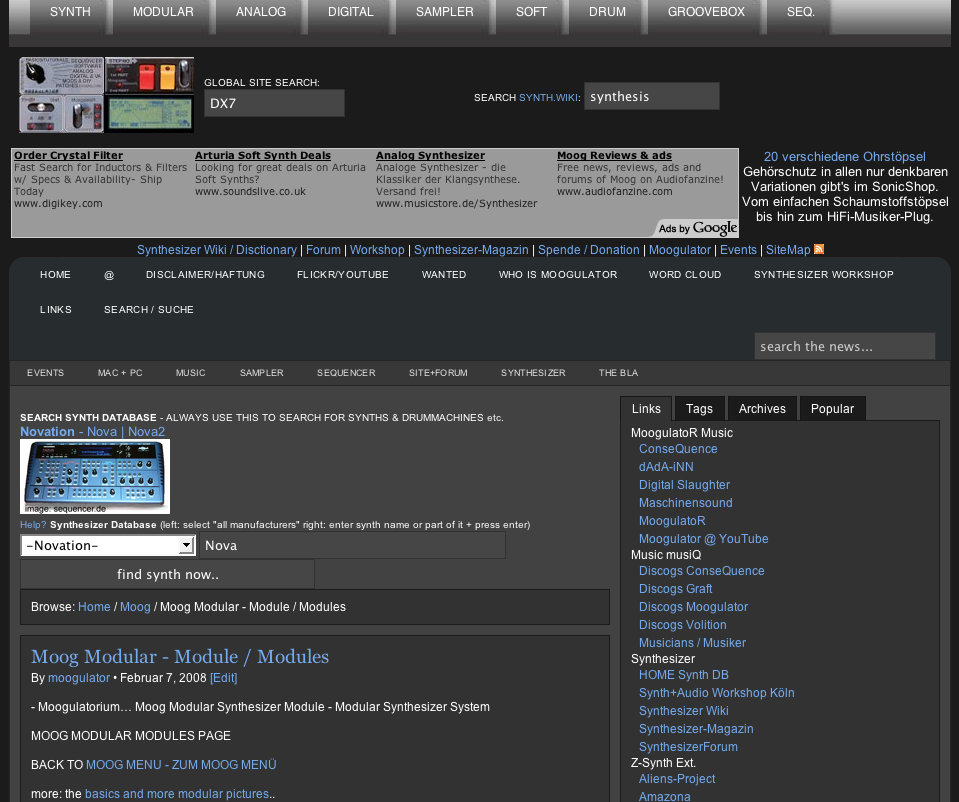Open the '20 verschiedene Ohrstöpsel' ad link

[845, 157]
